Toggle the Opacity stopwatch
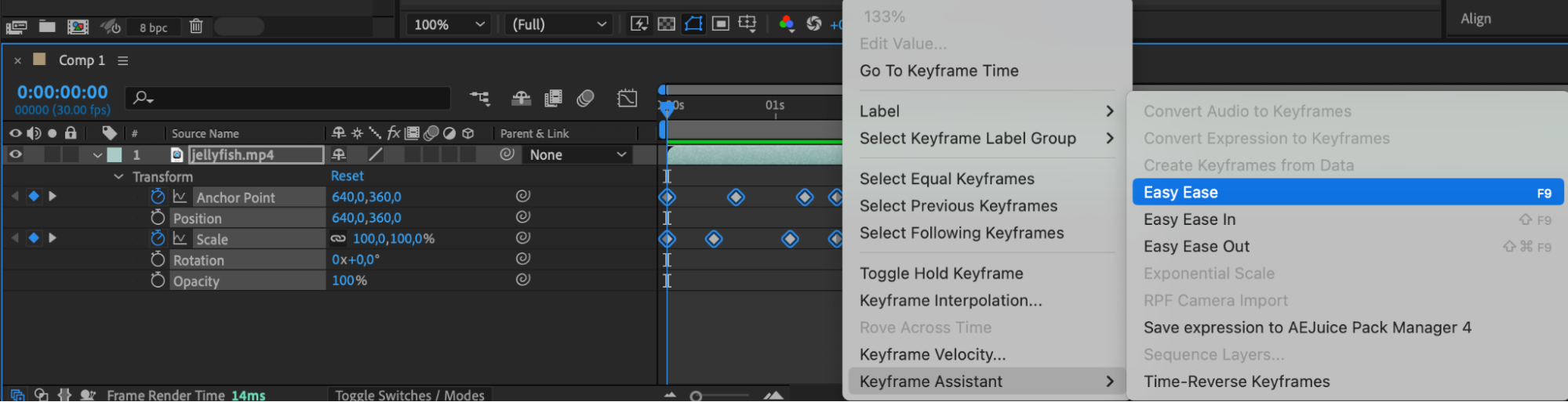1568x402 pixels. (x=158, y=281)
